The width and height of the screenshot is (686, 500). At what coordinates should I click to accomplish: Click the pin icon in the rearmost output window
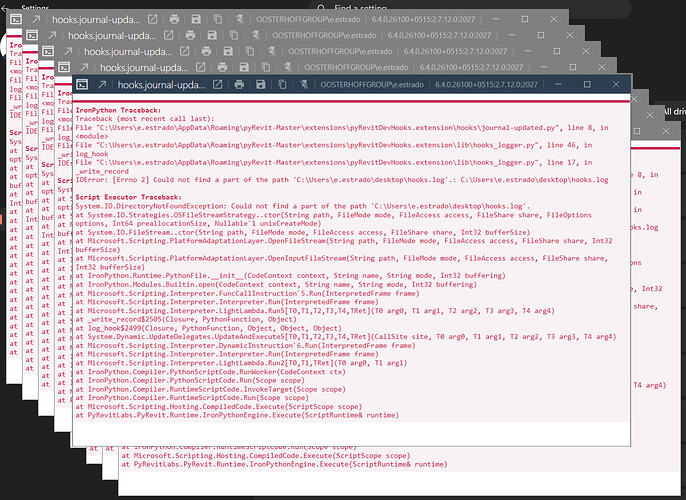(x=239, y=19)
